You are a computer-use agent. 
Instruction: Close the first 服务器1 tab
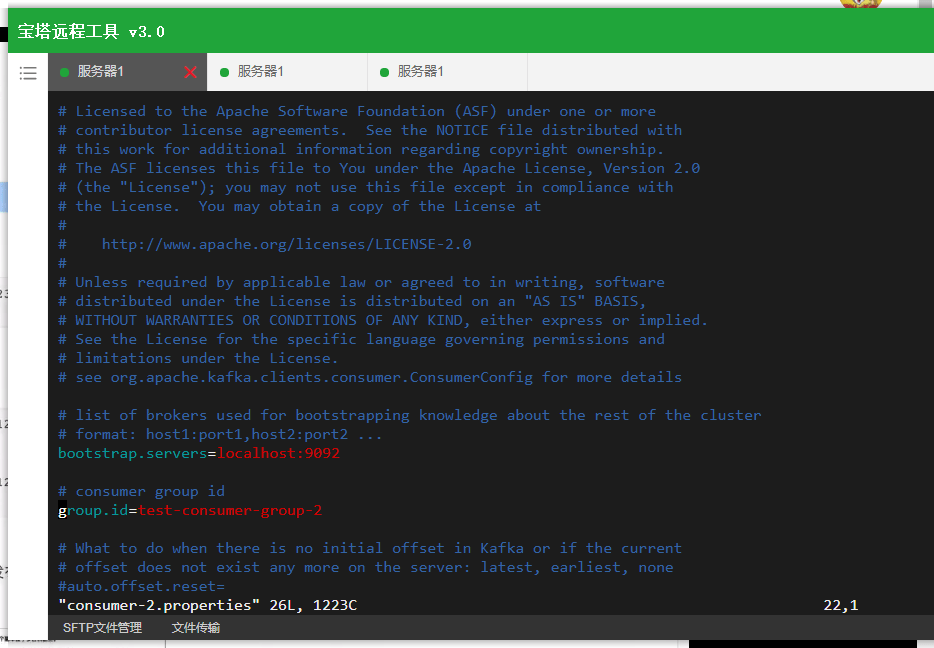(x=191, y=72)
